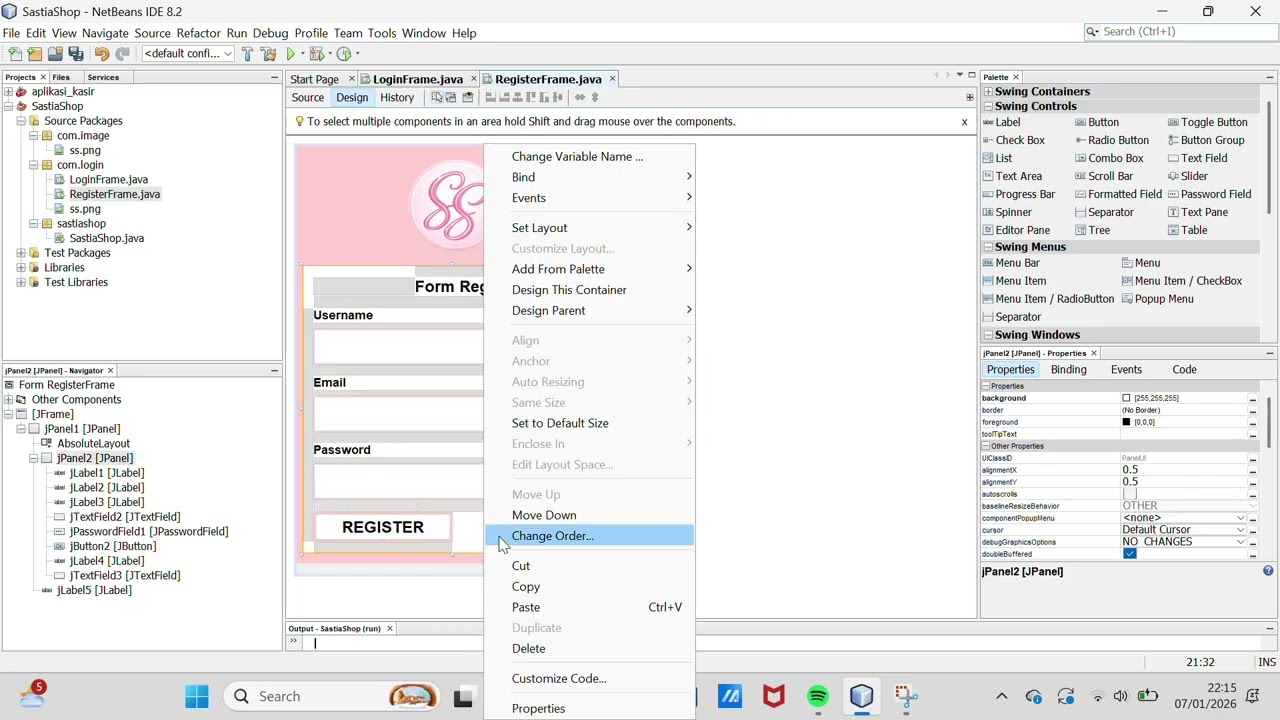
Task: Toggle the autoscrolls checkbox
Action: (x=1130, y=494)
